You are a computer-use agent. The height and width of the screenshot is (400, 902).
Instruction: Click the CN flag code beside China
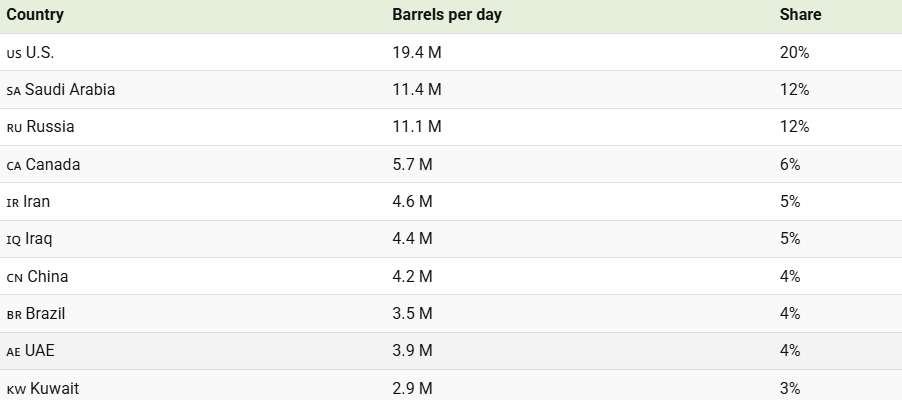point(14,277)
